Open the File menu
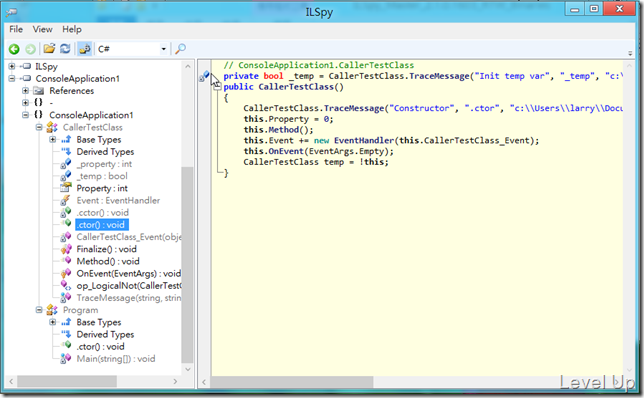Image resolution: width=644 pixels, height=398 pixels. tap(16, 29)
